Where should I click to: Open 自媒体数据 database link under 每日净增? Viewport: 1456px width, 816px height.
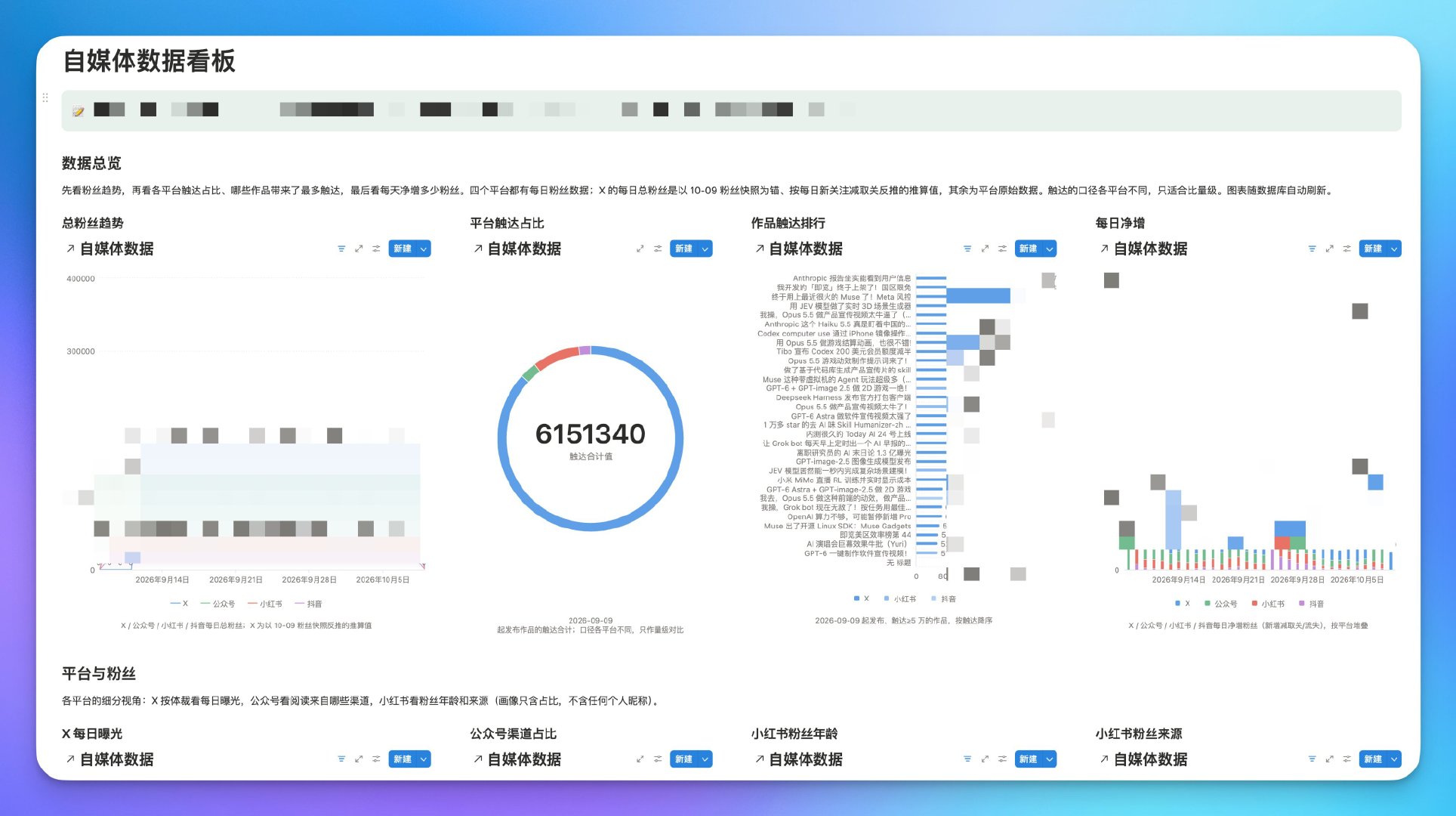tap(1143, 249)
